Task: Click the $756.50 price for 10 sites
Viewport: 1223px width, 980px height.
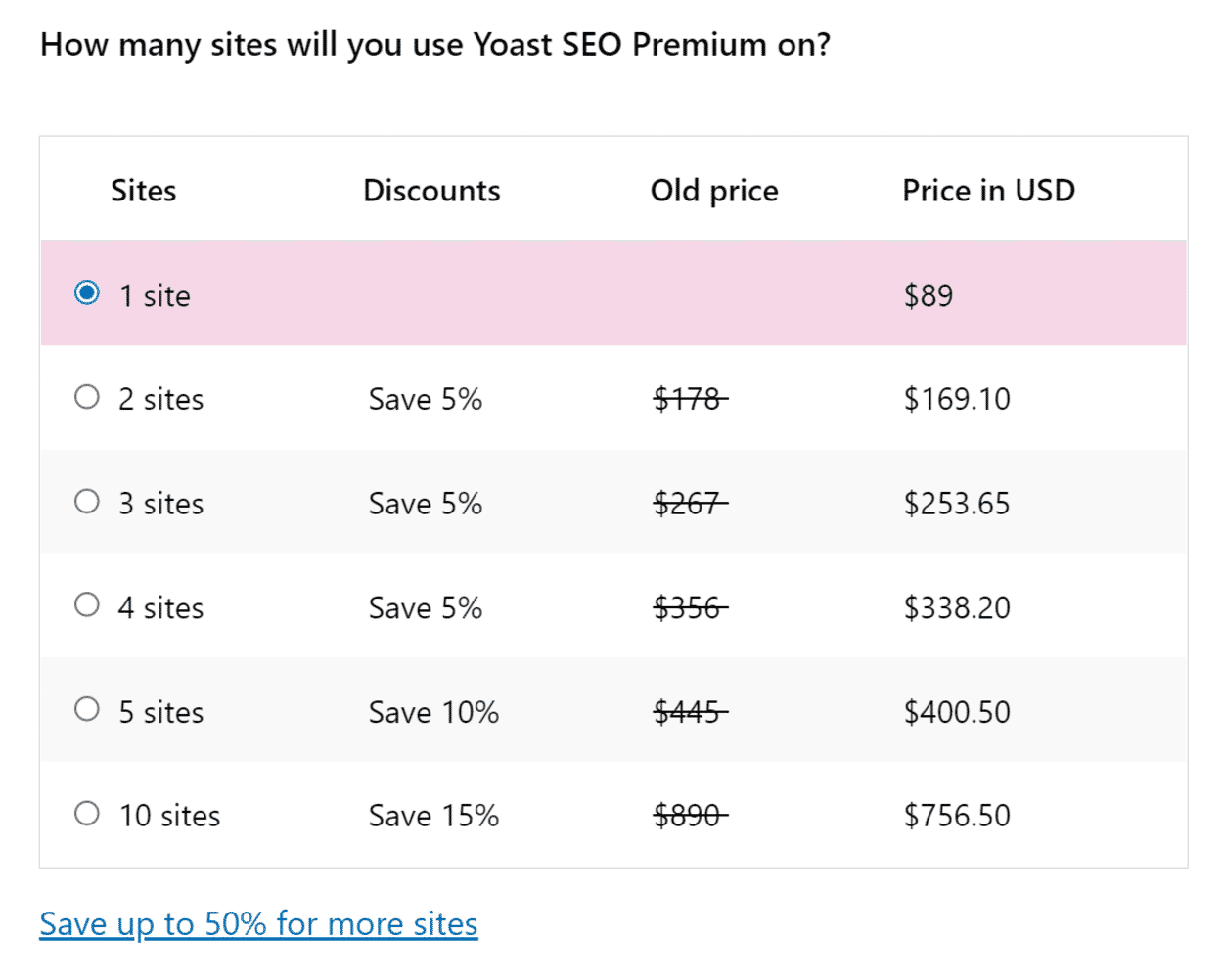Action: [957, 816]
